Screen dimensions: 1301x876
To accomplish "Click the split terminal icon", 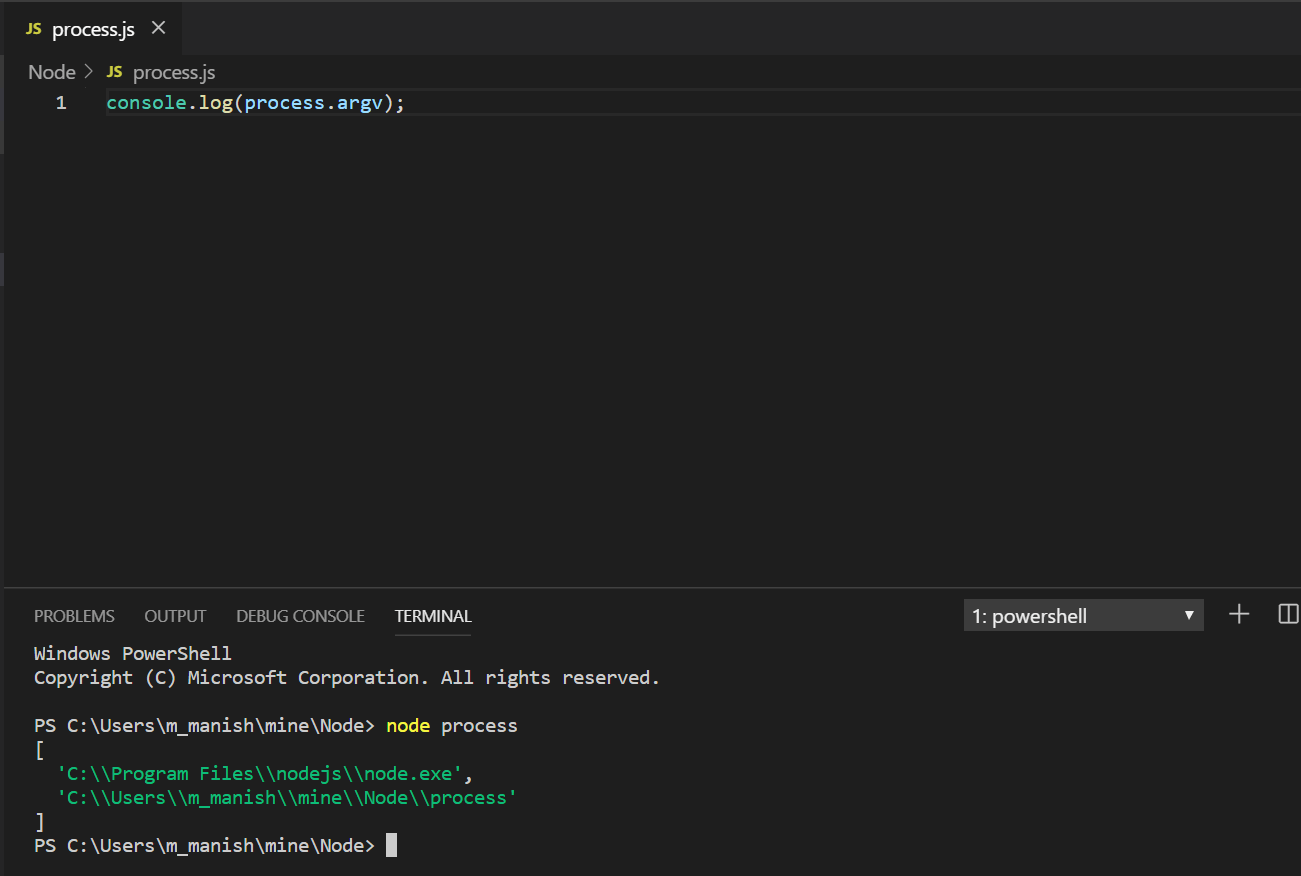I will [1287, 614].
